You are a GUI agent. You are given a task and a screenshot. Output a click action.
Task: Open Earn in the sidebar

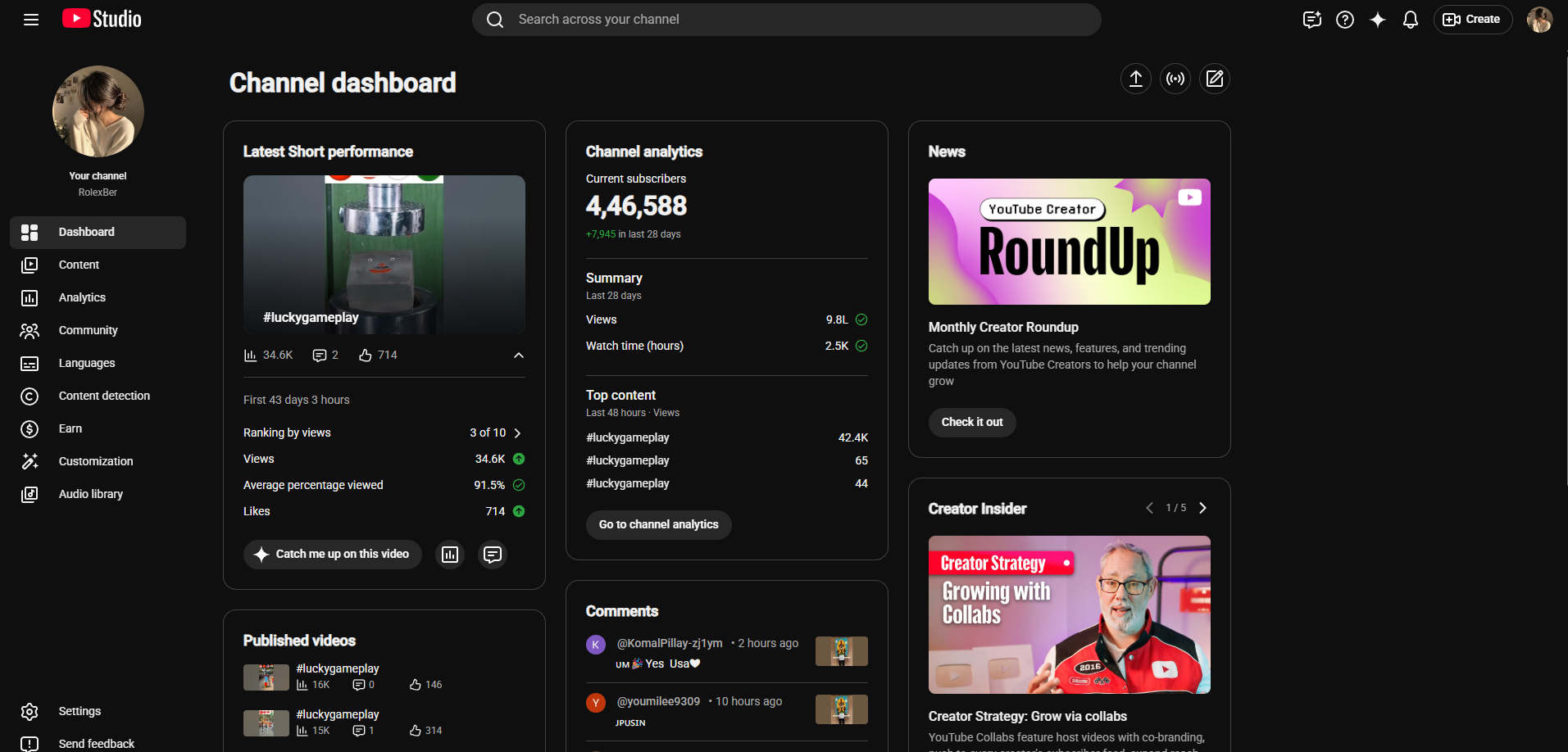pos(98,429)
